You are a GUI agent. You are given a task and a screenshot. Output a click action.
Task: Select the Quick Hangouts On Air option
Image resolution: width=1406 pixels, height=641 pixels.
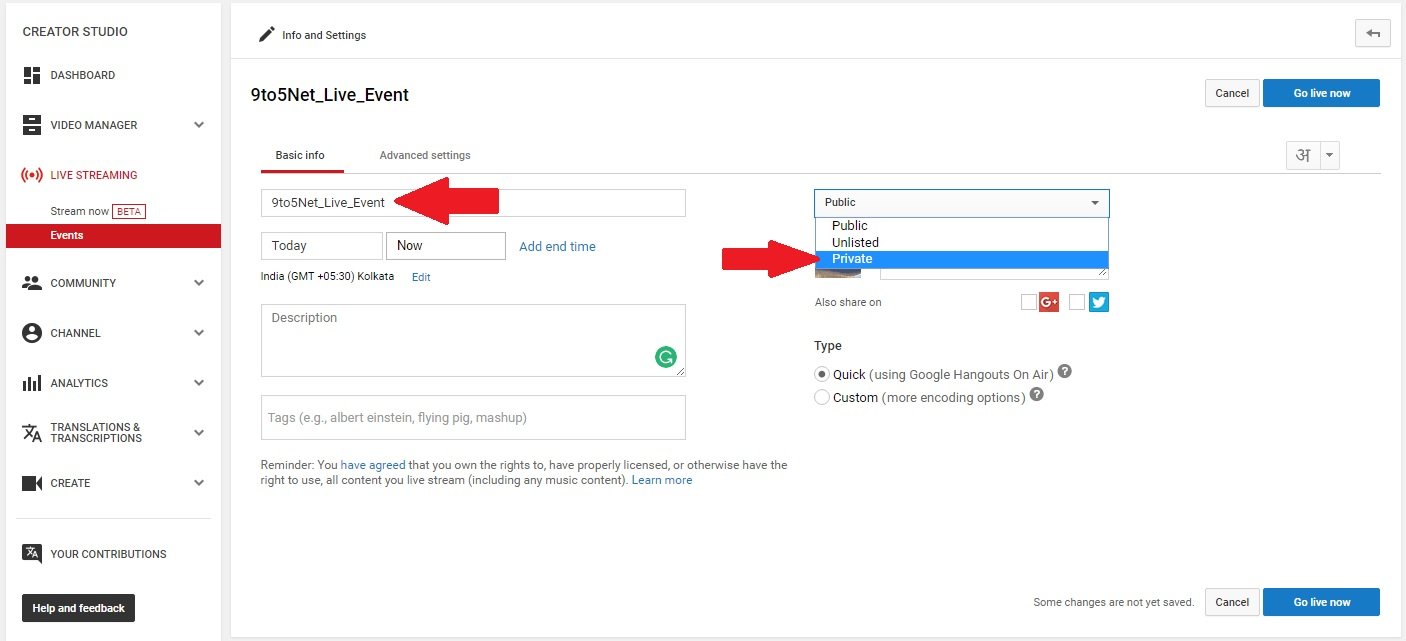[x=822, y=375]
